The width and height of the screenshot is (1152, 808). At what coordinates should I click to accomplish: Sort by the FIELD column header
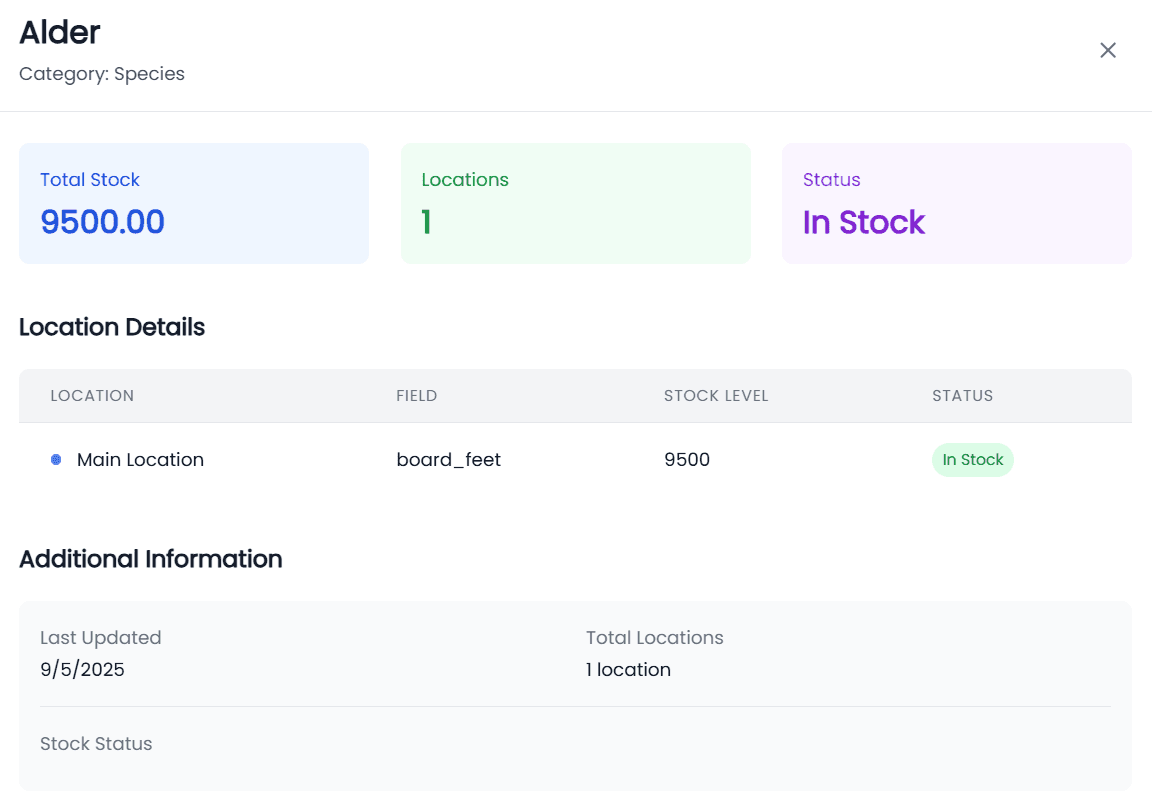[x=416, y=395]
